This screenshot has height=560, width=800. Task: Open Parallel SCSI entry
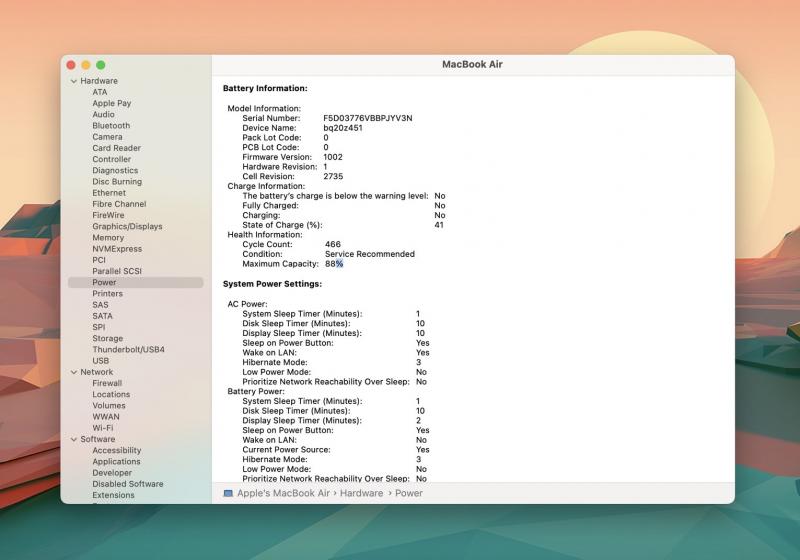[117, 272]
